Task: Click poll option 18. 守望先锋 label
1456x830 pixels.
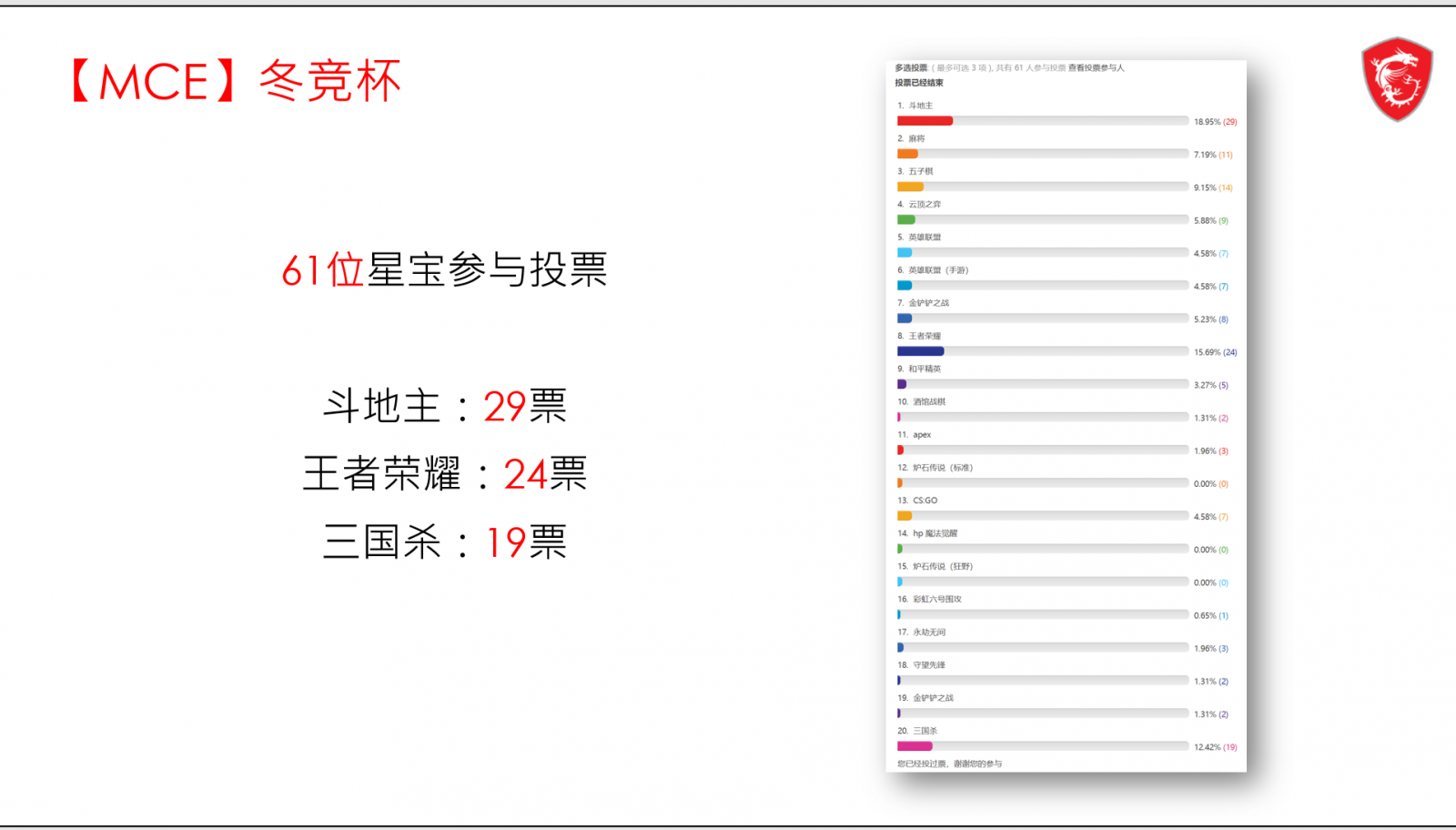Action: coord(921,665)
